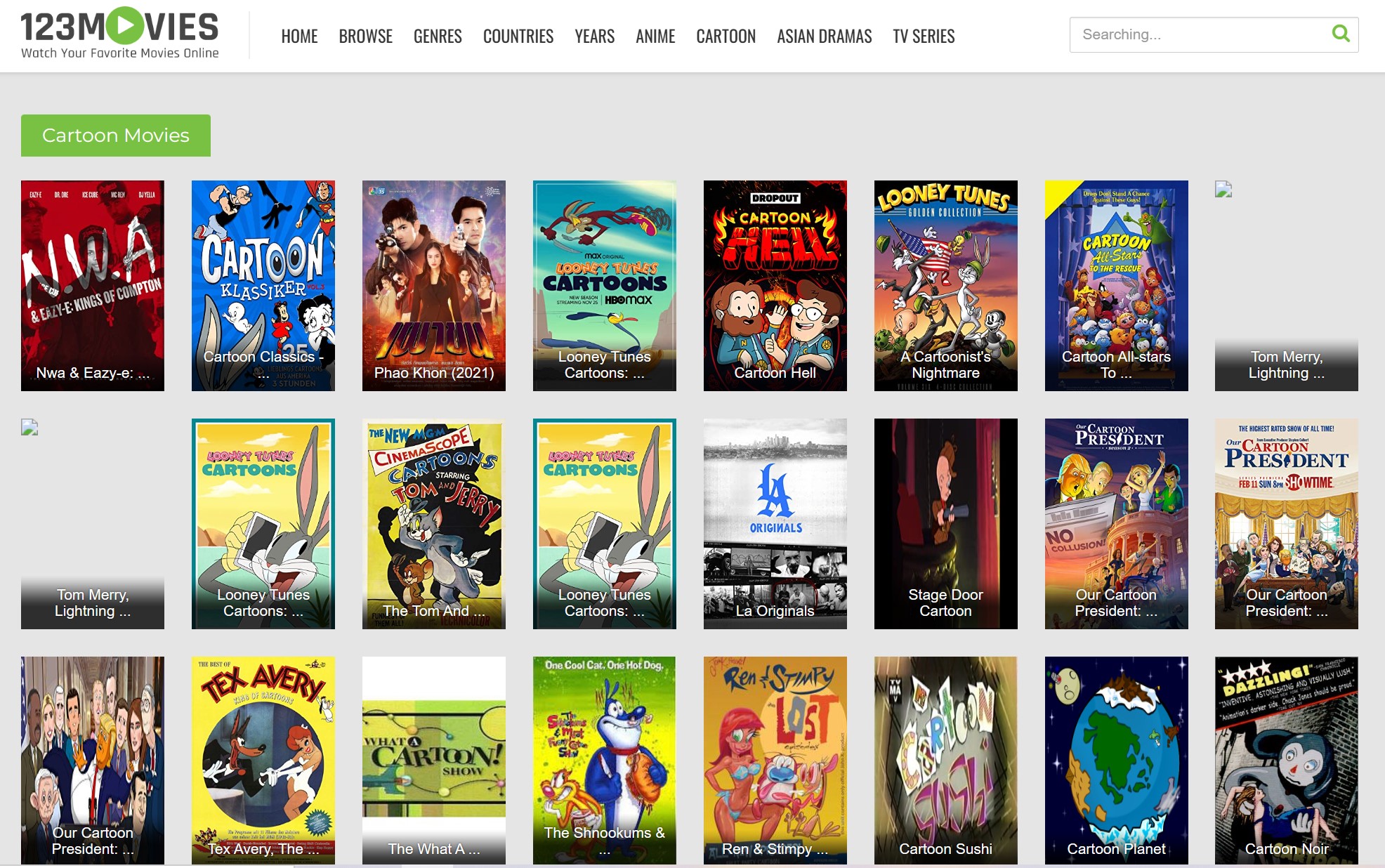
Task: Open the HBO Max Looney Tunes Cartoons poster
Action: point(605,286)
